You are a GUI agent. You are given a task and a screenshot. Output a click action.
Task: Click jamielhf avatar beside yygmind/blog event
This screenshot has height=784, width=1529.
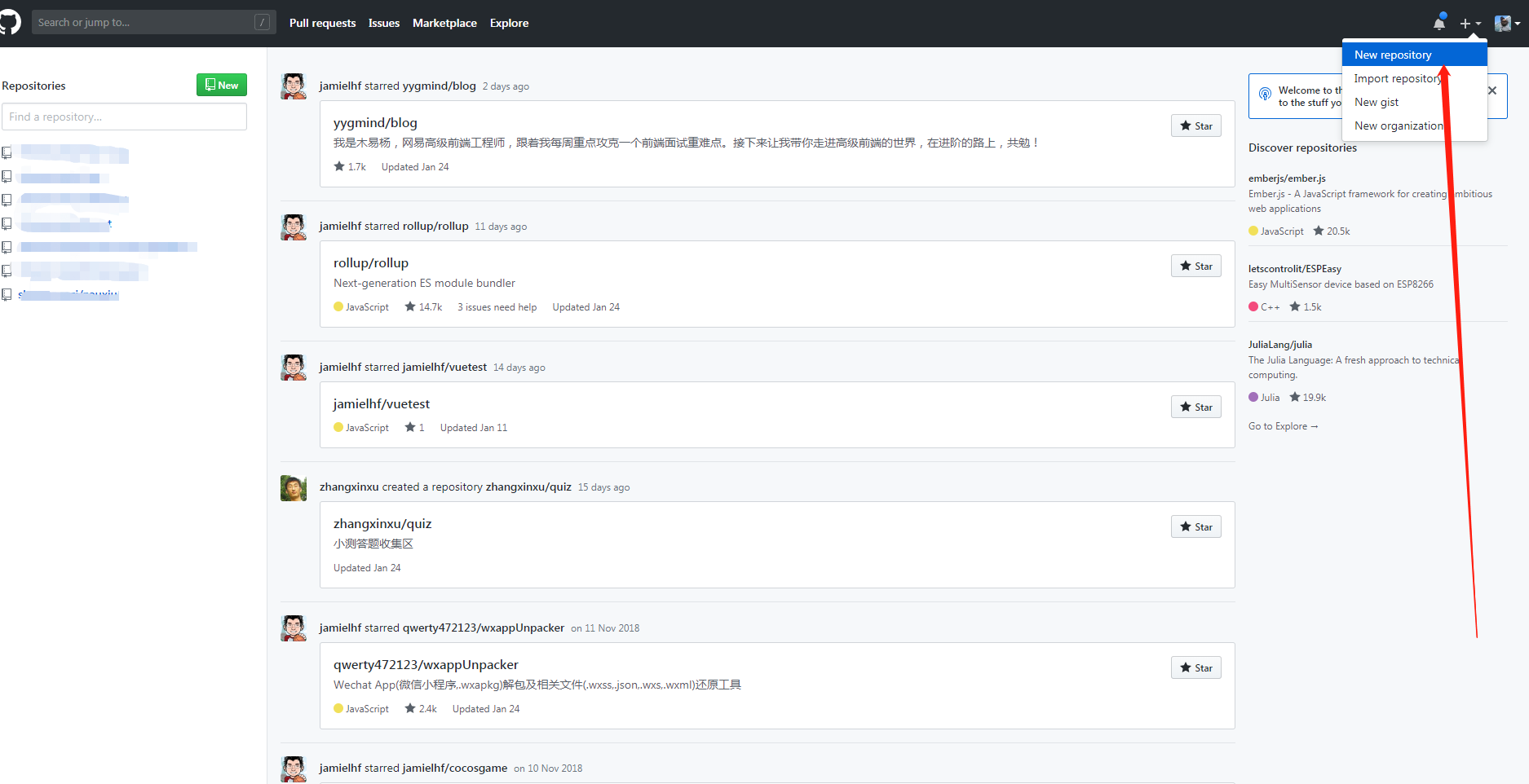(294, 86)
